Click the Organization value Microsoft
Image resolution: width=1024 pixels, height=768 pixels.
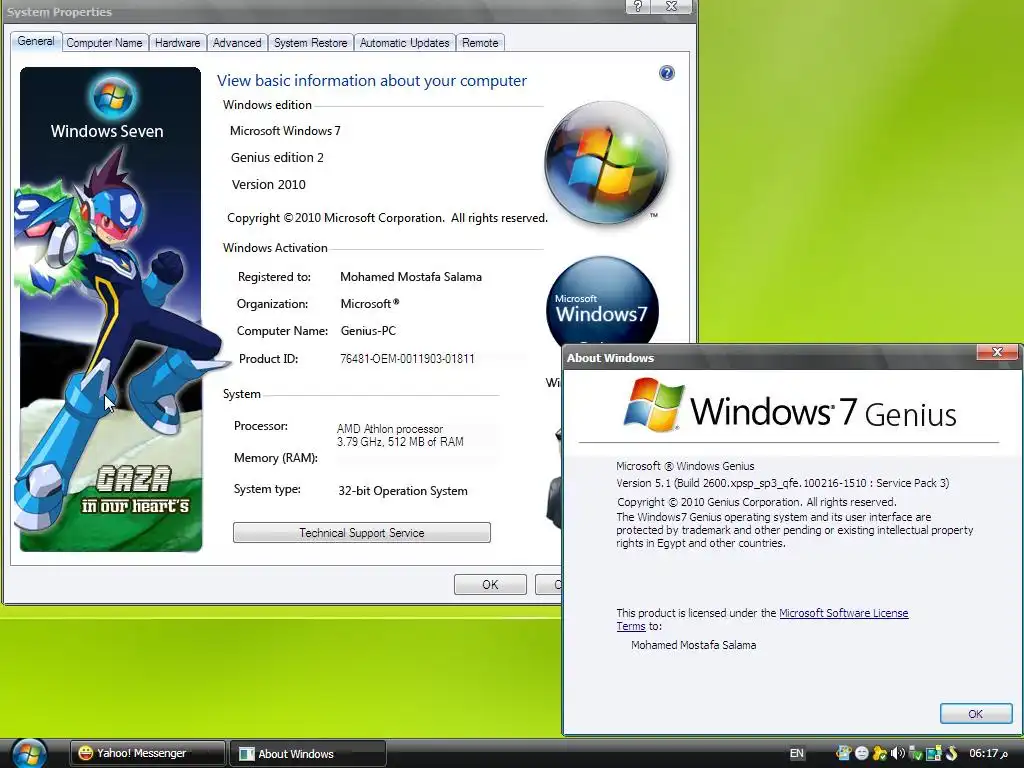tap(370, 304)
